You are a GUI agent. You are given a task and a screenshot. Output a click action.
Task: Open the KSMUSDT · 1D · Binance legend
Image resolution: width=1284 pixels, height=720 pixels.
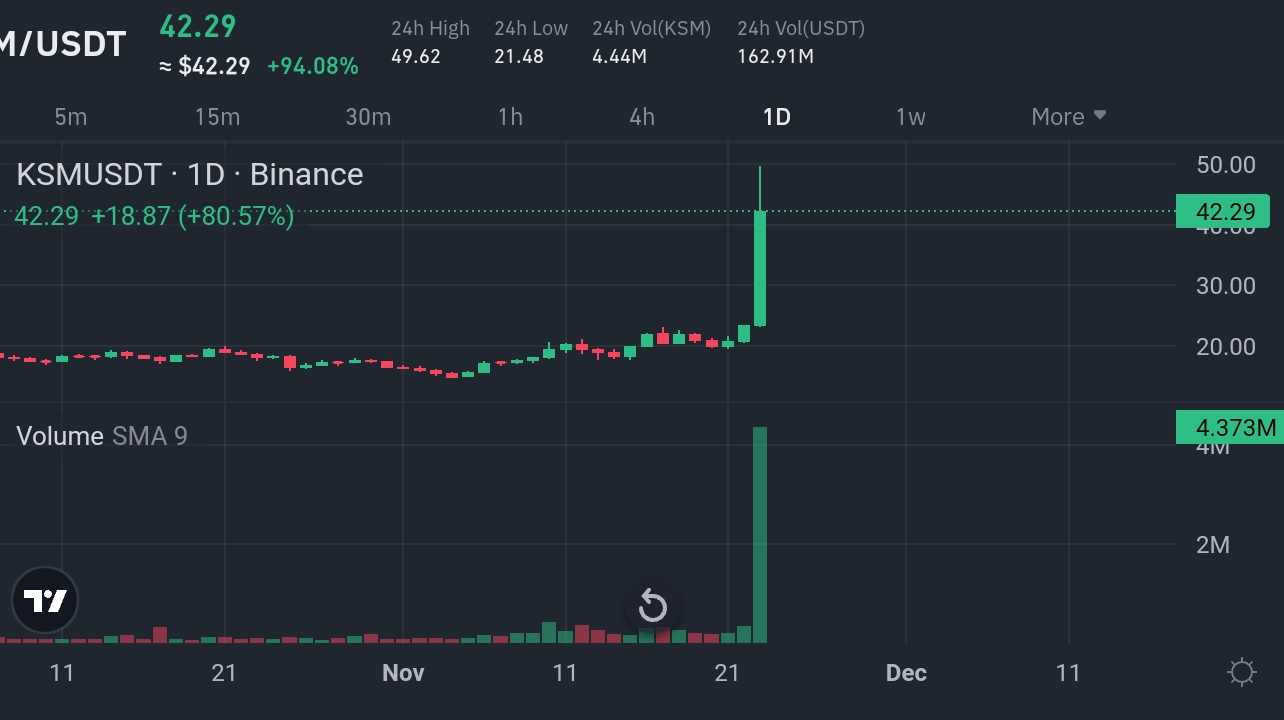click(189, 174)
